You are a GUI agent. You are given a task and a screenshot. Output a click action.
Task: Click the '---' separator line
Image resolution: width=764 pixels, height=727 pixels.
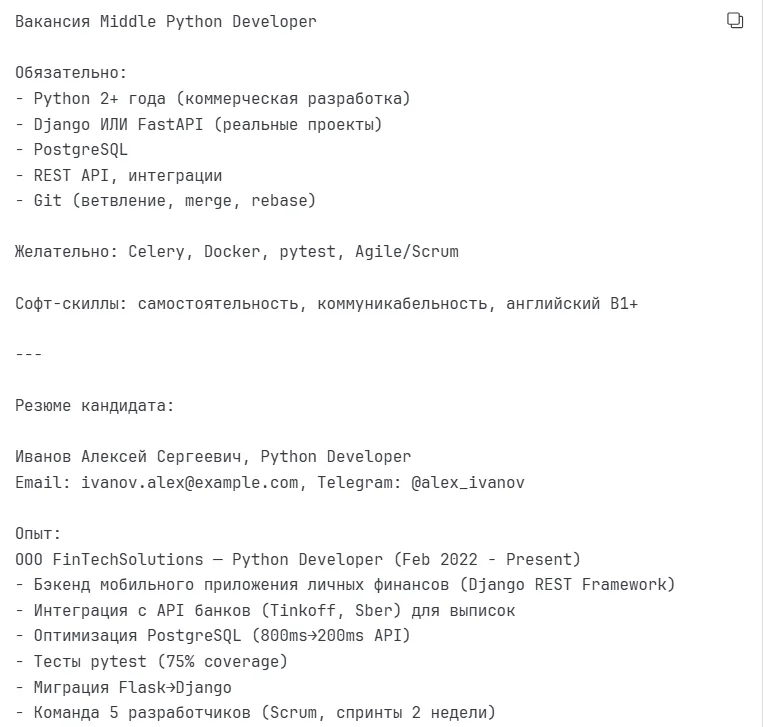pyautogui.click(x=28, y=354)
